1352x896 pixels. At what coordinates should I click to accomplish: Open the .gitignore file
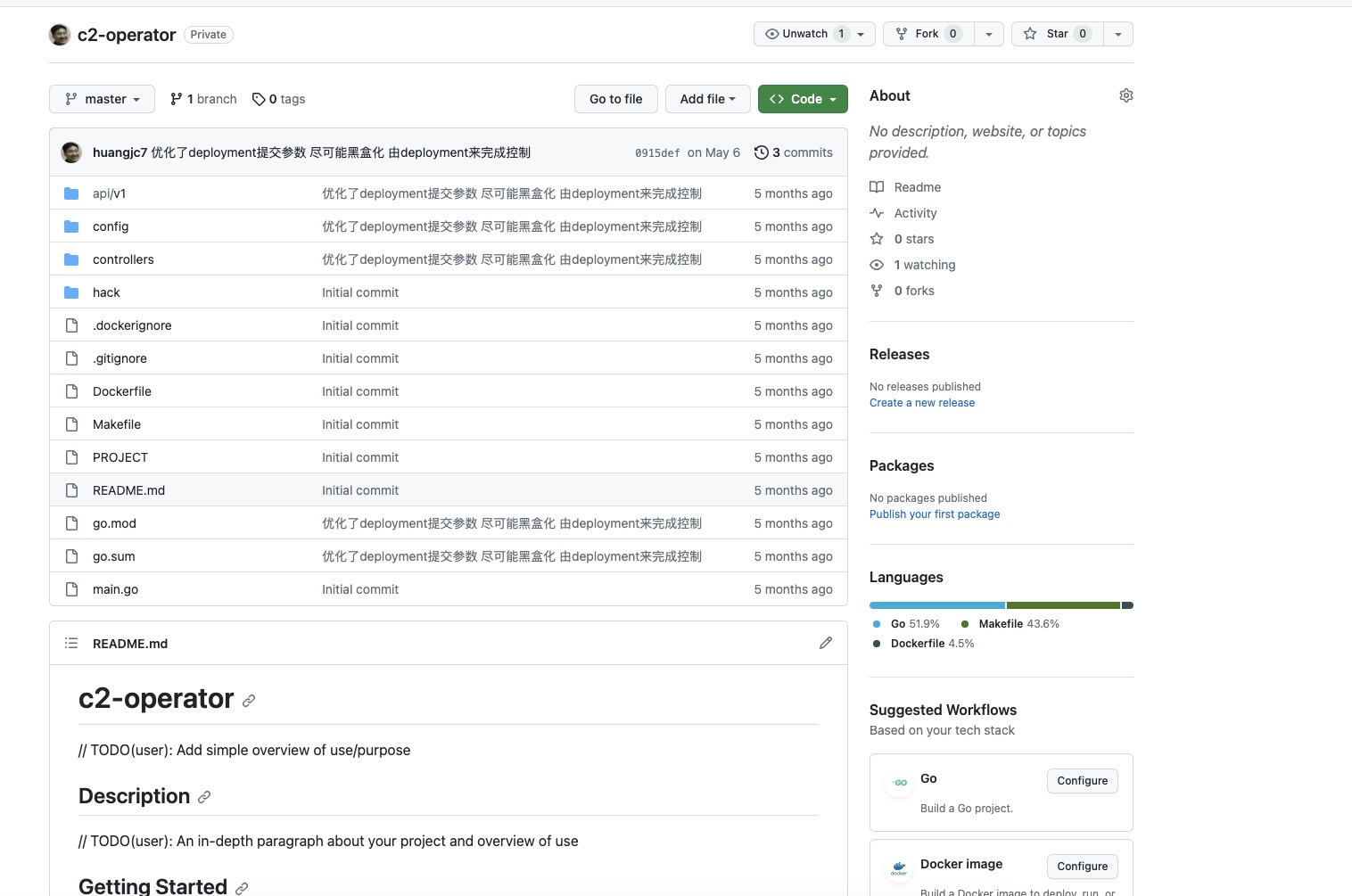[x=120, y=358]
